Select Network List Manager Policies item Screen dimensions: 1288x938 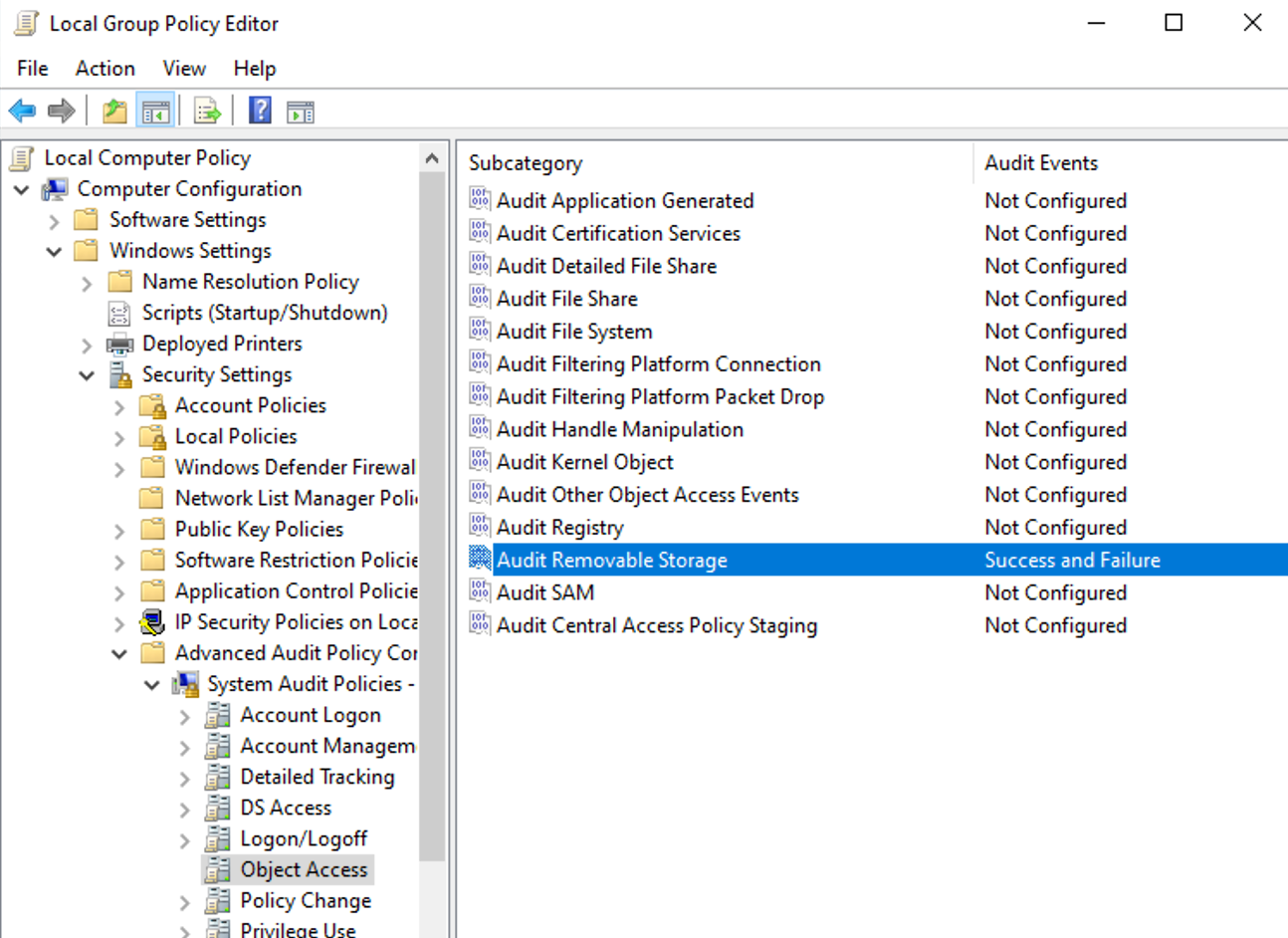296,498
